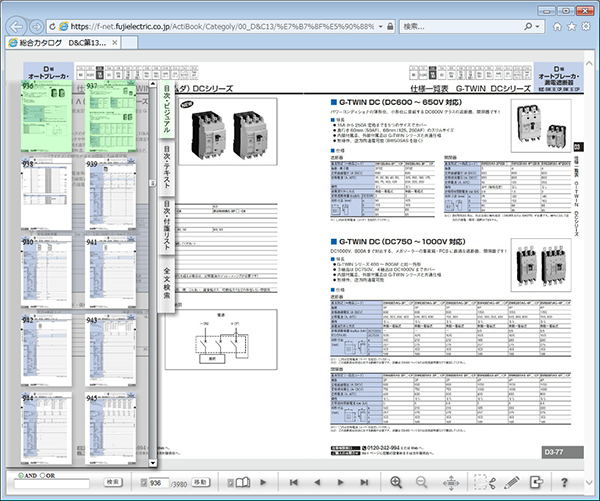
Task: Open help with the question mark icon
Action: tap(564, 482)
